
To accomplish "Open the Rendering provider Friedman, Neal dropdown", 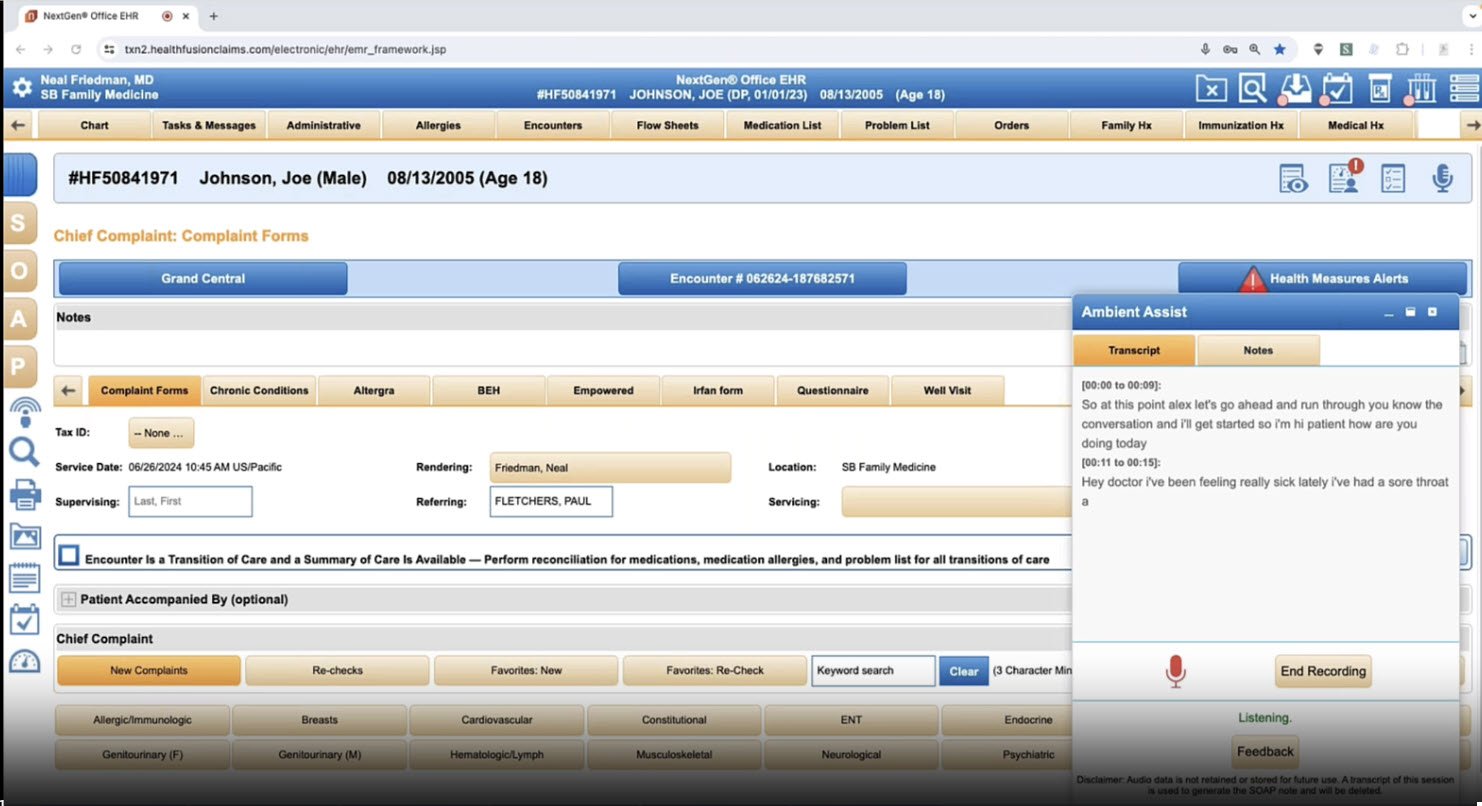I will 610,467.
